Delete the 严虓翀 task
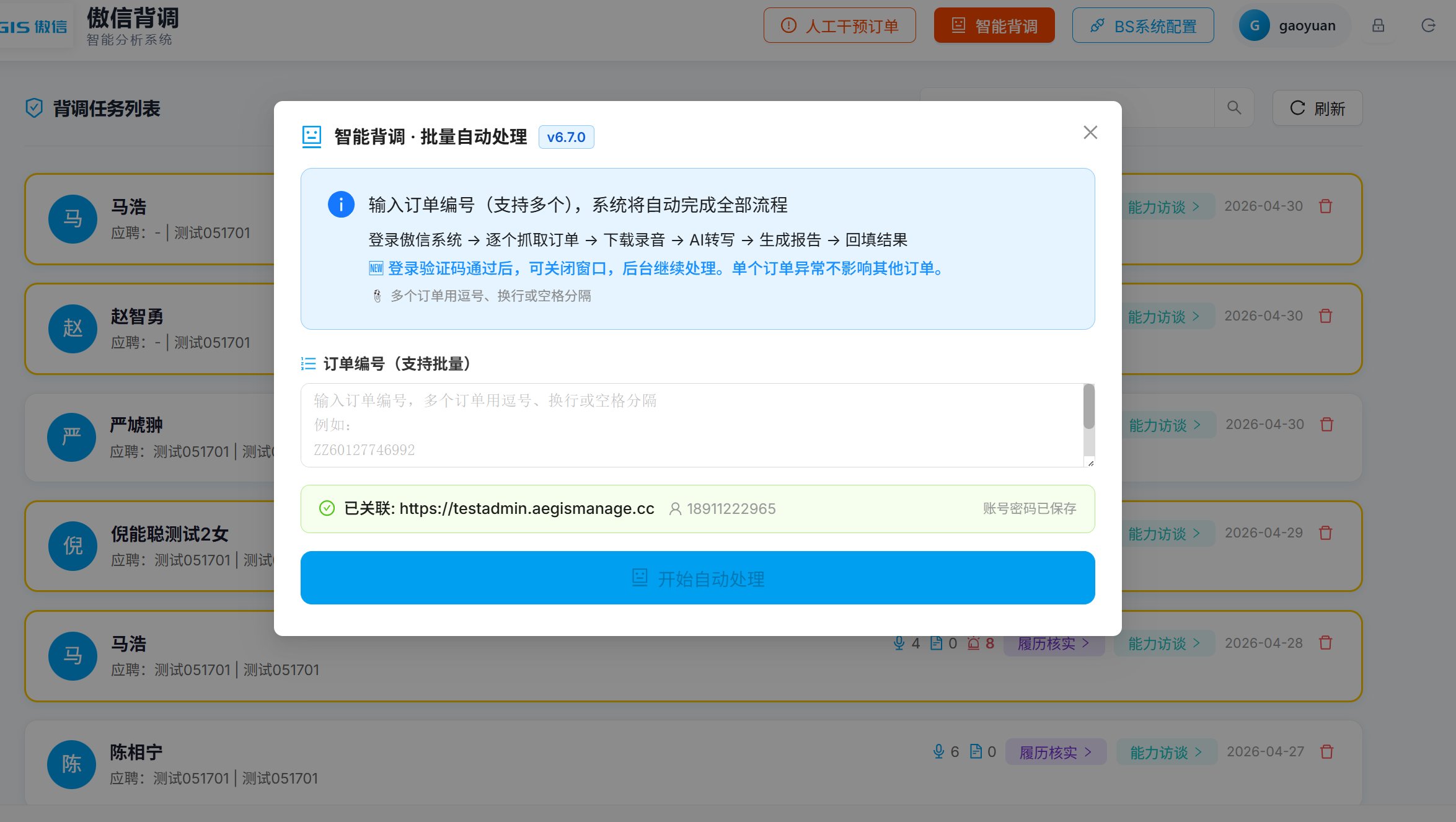1456x822 pixels. tap(1327, 424)
